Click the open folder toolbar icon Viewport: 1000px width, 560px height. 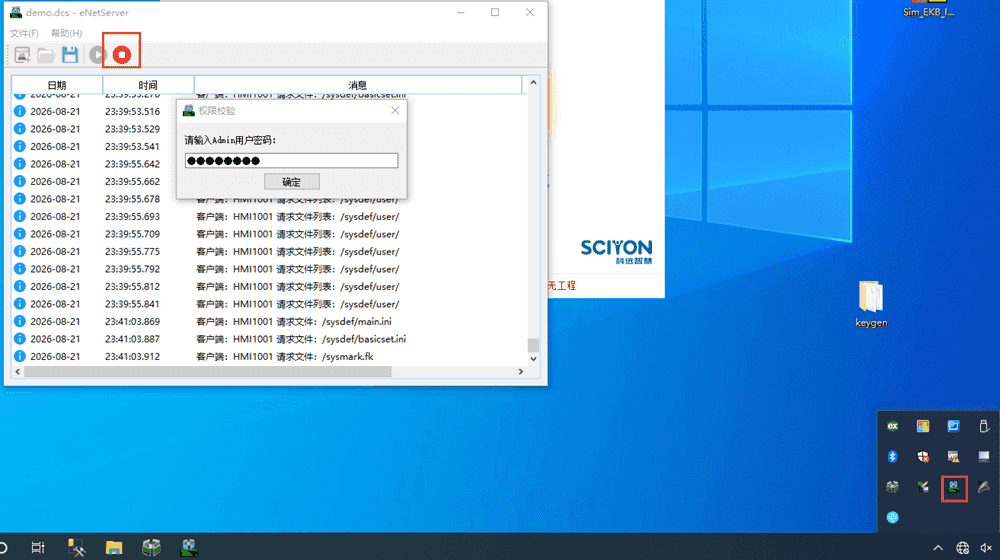(46, 55)
